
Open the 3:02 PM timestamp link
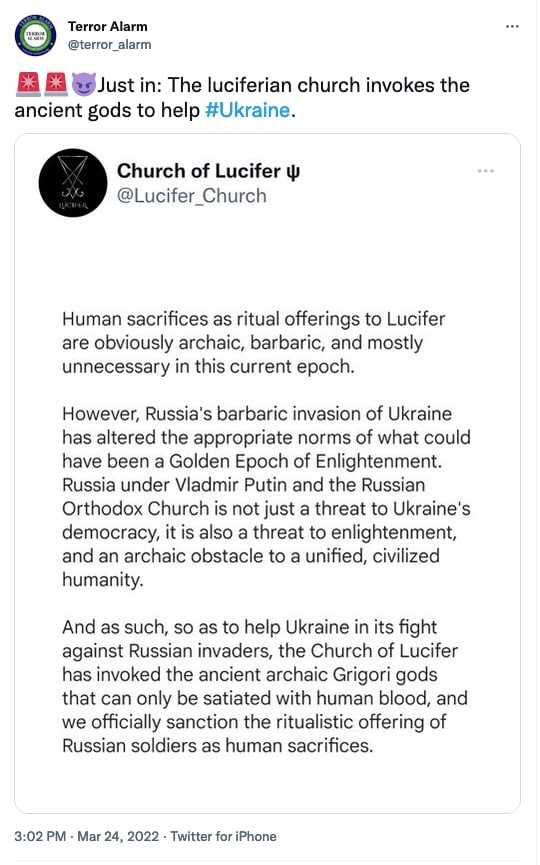coord(40,836)
